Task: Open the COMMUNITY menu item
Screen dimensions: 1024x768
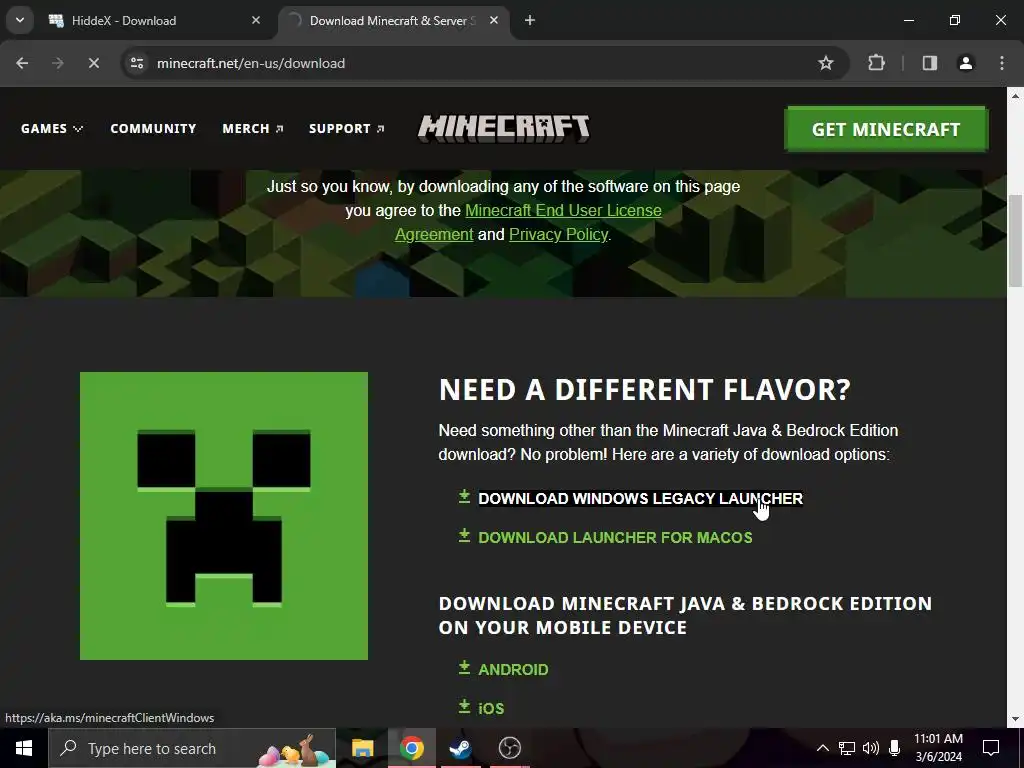Action: pyautogui.click(x=153, y=129)
